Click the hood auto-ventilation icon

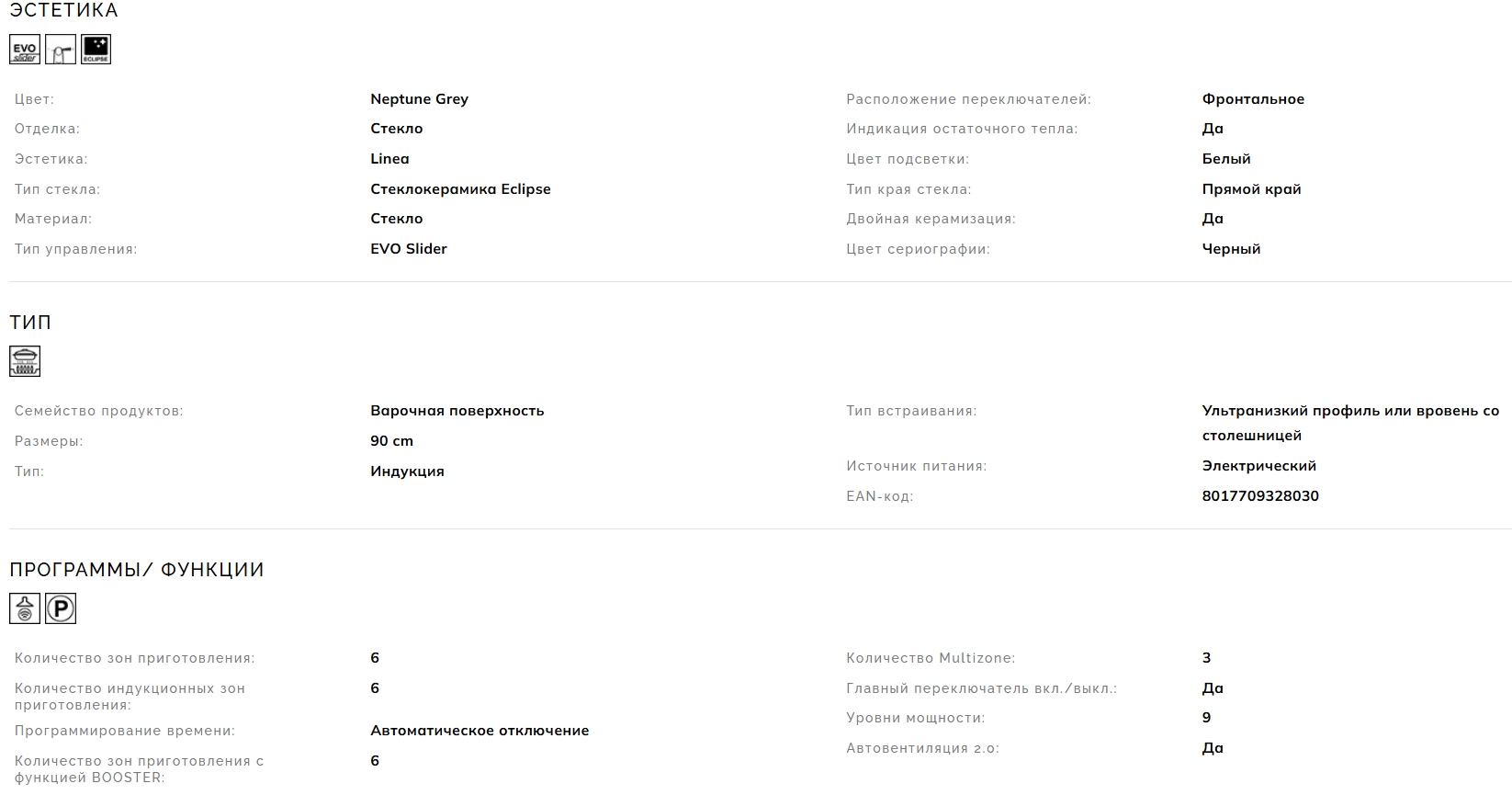click(x=25, y=608)
